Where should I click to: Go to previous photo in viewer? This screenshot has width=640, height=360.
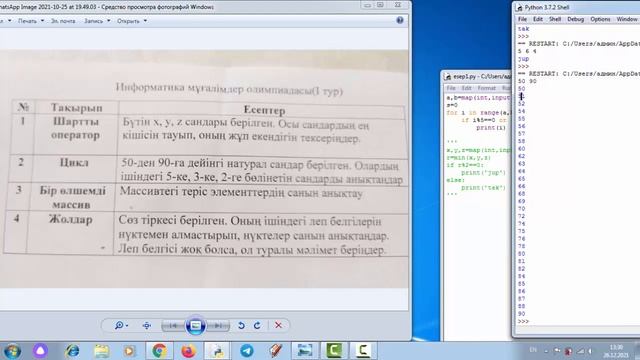173,325
